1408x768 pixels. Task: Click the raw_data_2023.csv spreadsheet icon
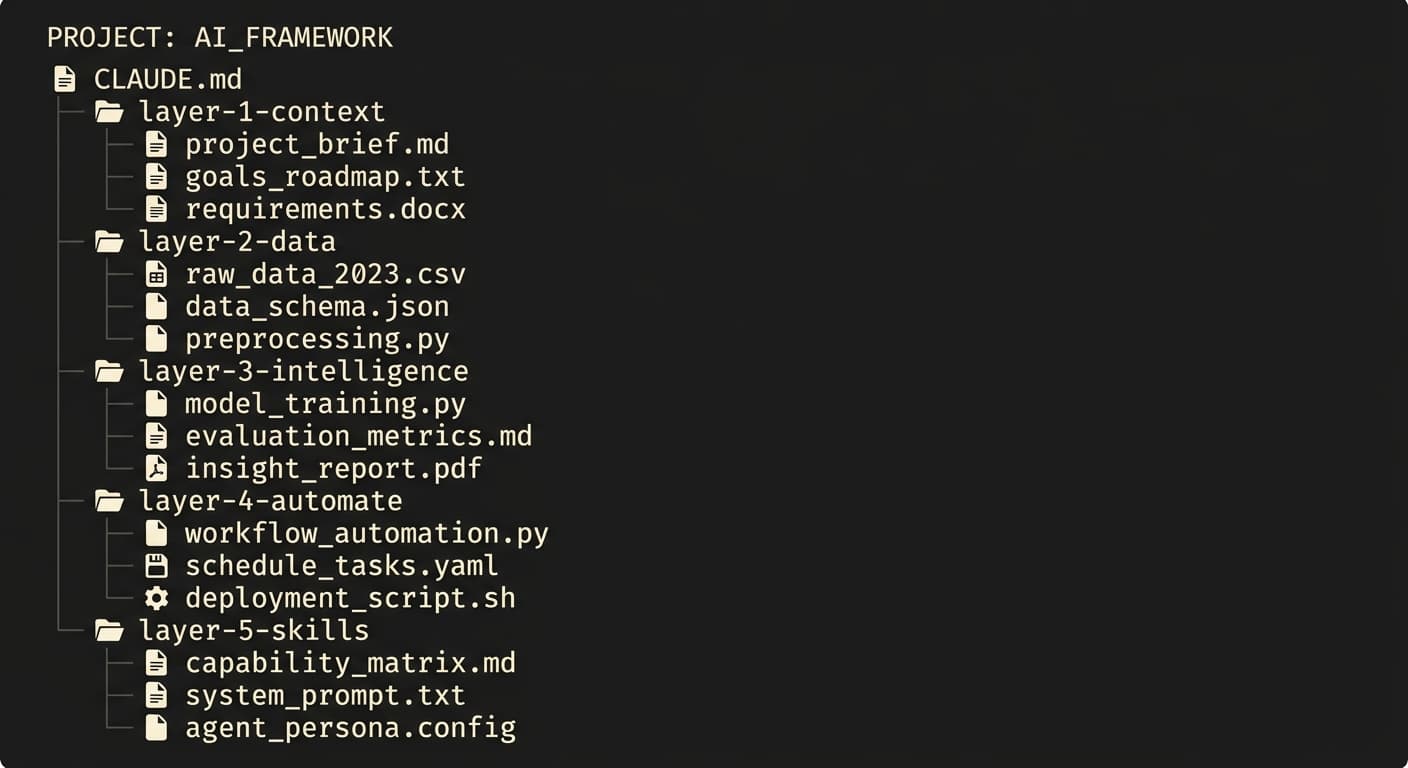(156, 274)
